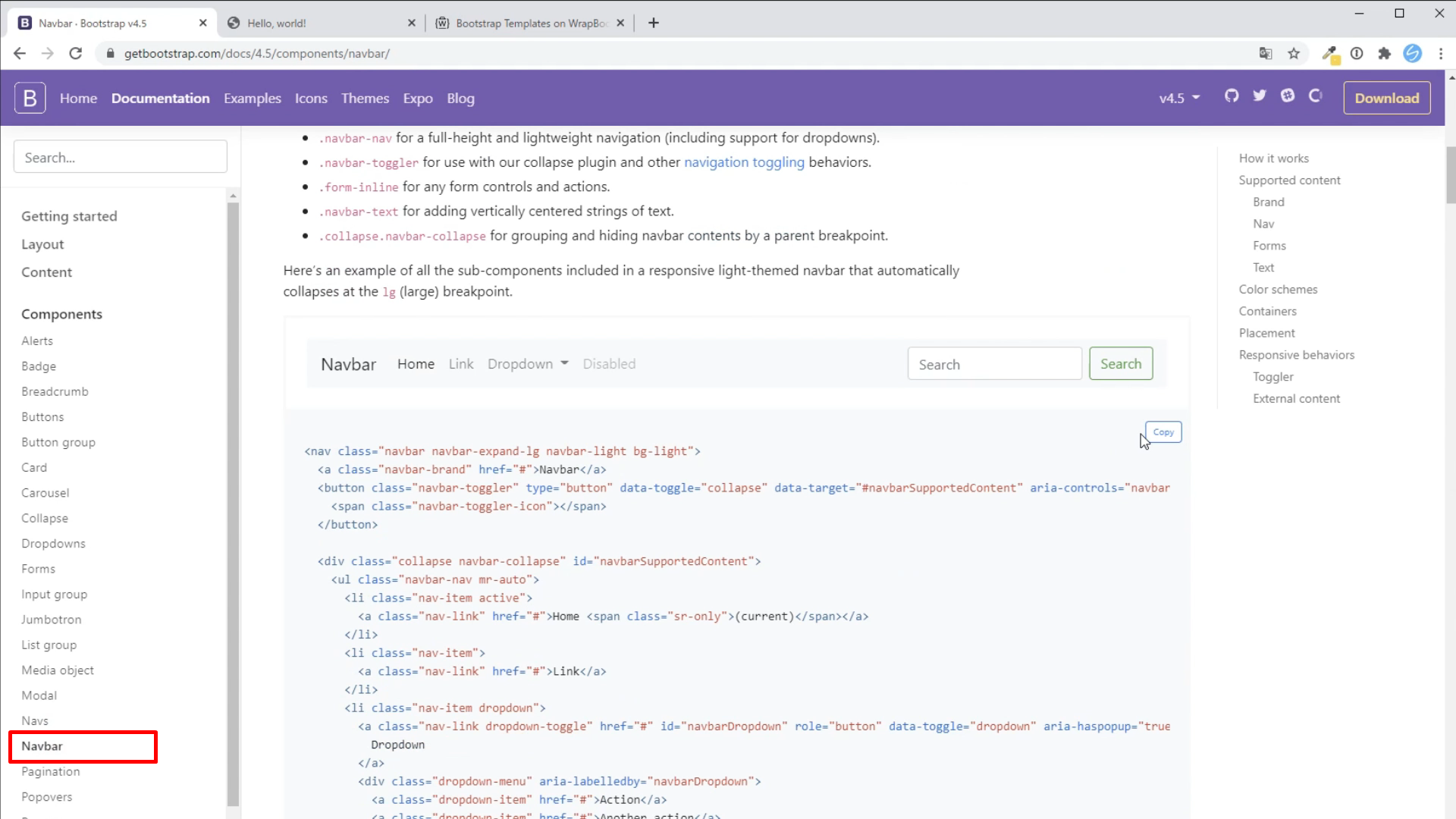Collapse the Components sidebar section

coord(61,314)
